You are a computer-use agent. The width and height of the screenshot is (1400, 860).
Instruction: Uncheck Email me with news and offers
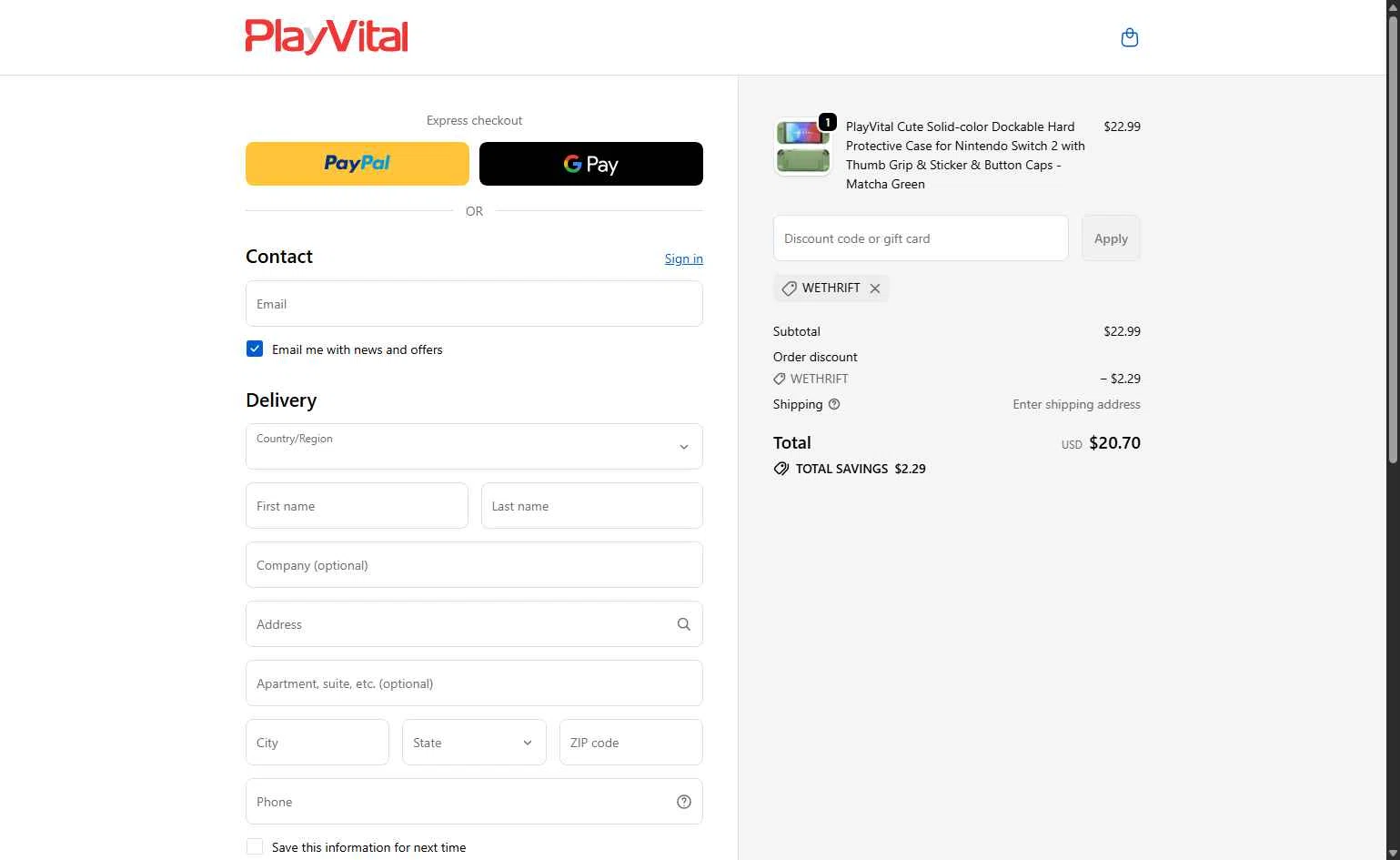(255, 349)
